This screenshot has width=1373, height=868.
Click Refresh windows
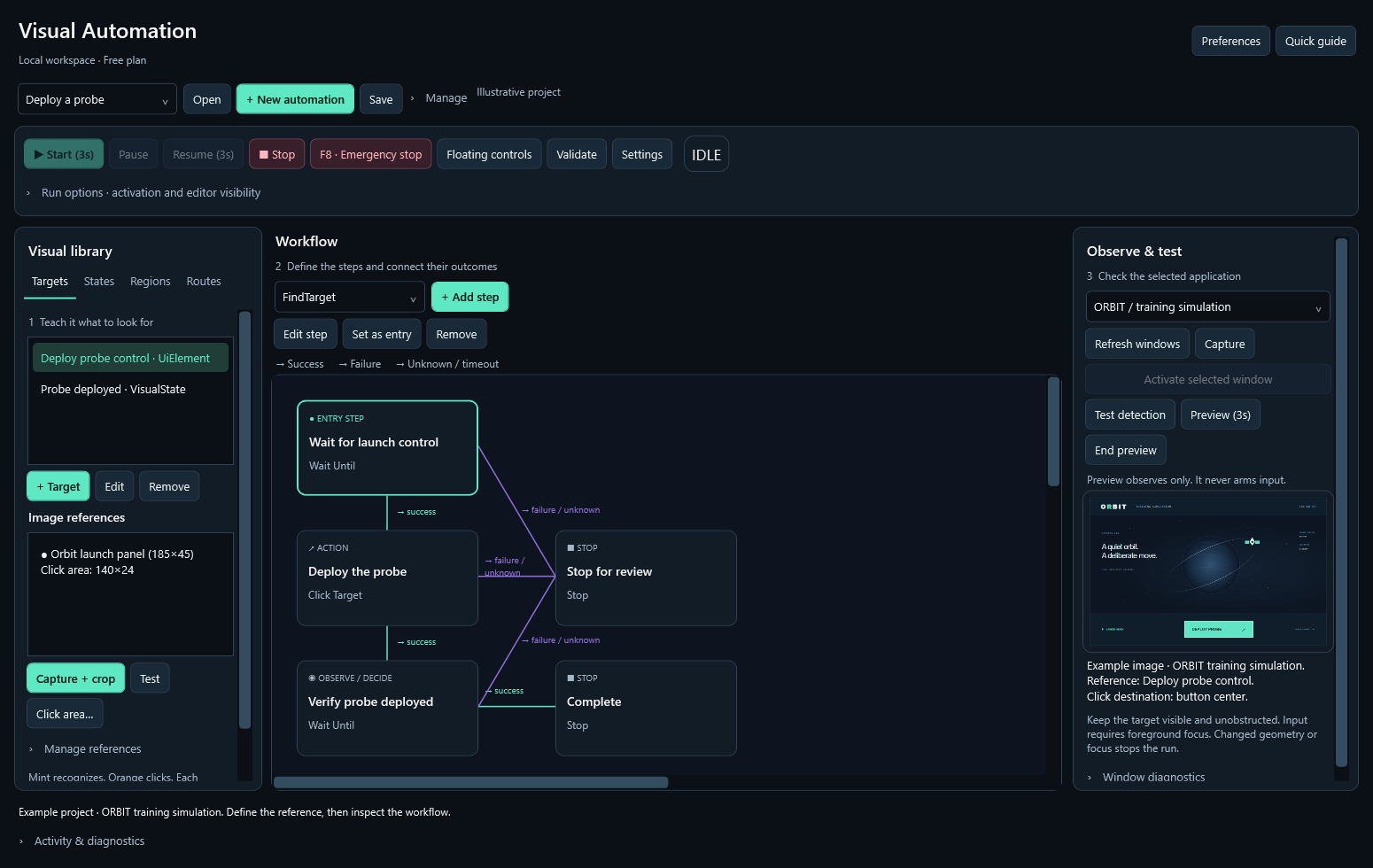click(x=1137, y=344)
